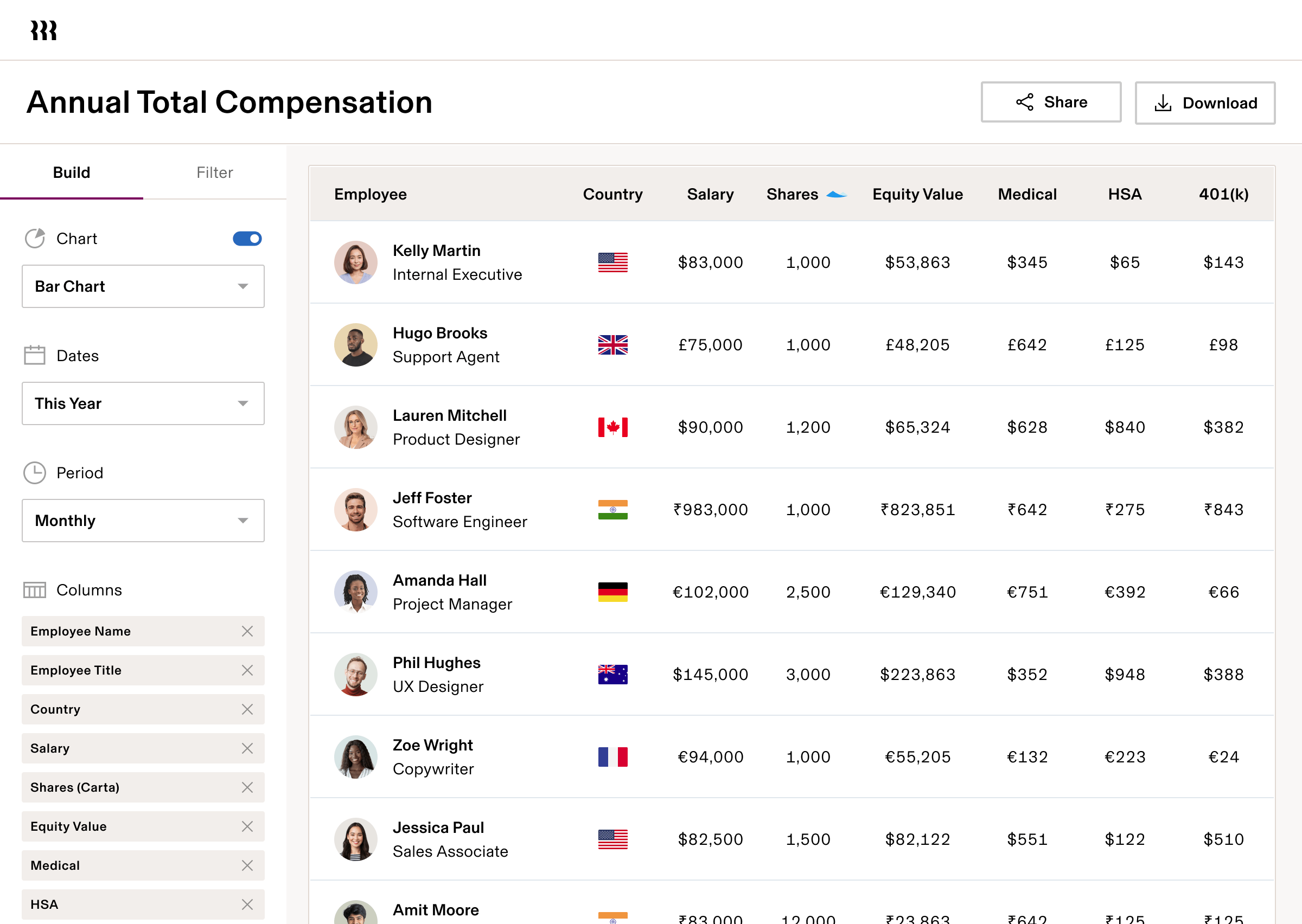Open the Monthly period dropdown
1302x924 pixels.
coord(143,520)
